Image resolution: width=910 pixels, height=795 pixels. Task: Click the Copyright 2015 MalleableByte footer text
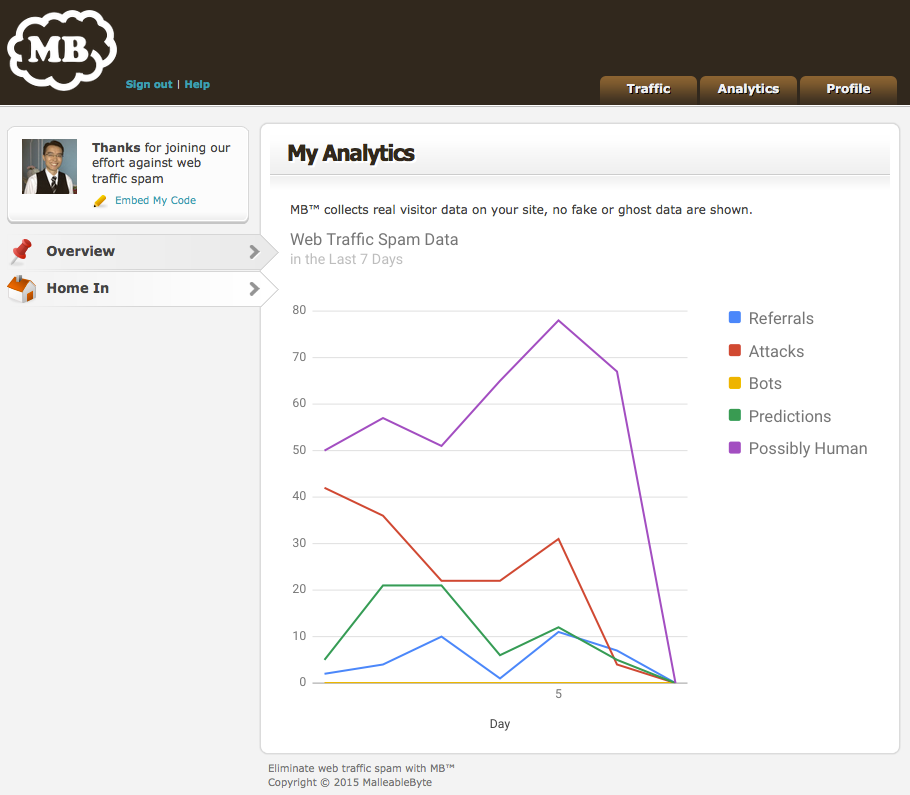click(350, 782)
